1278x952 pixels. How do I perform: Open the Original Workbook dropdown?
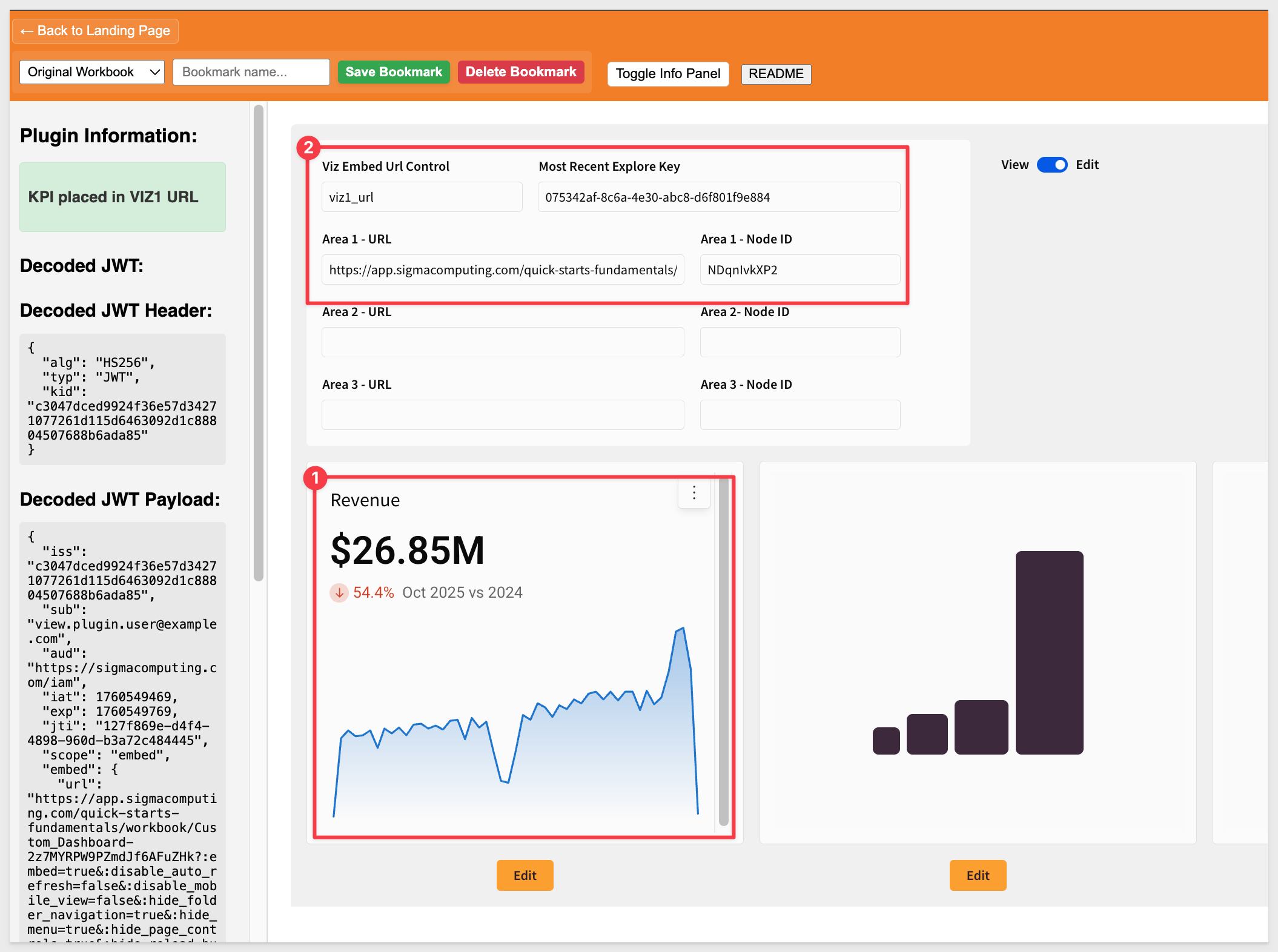point(92,72)
